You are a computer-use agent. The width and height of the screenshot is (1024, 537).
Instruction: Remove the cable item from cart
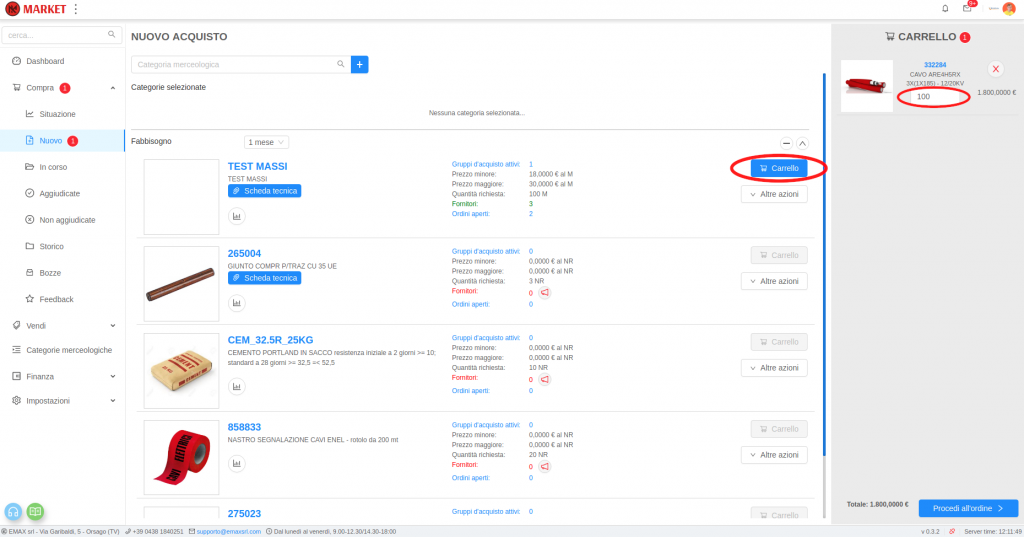(995, 69)
